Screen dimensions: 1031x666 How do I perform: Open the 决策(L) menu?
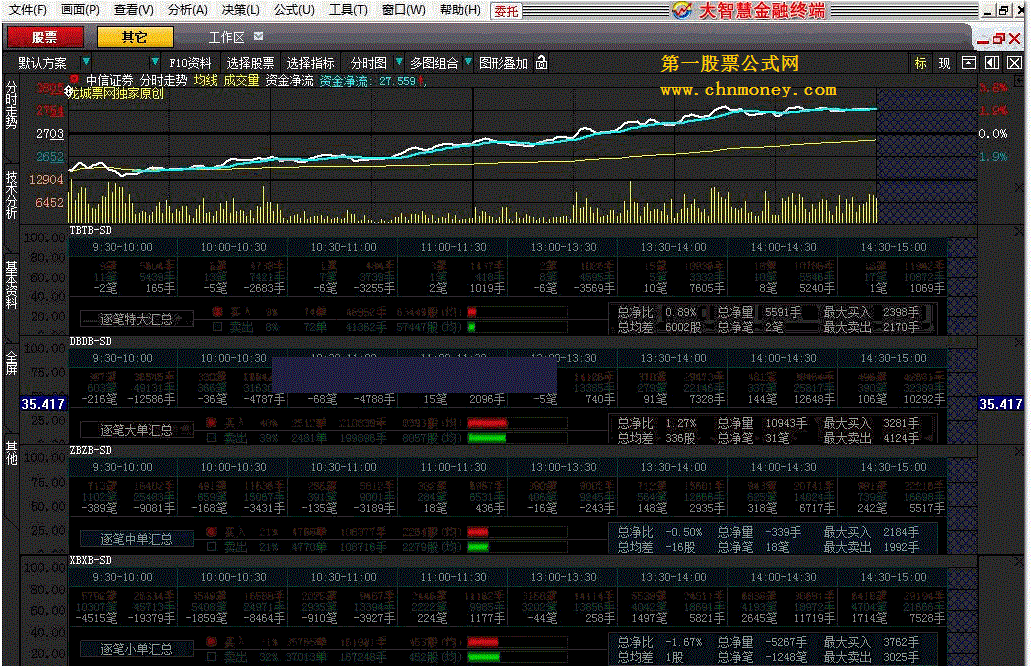click(241, 10)
